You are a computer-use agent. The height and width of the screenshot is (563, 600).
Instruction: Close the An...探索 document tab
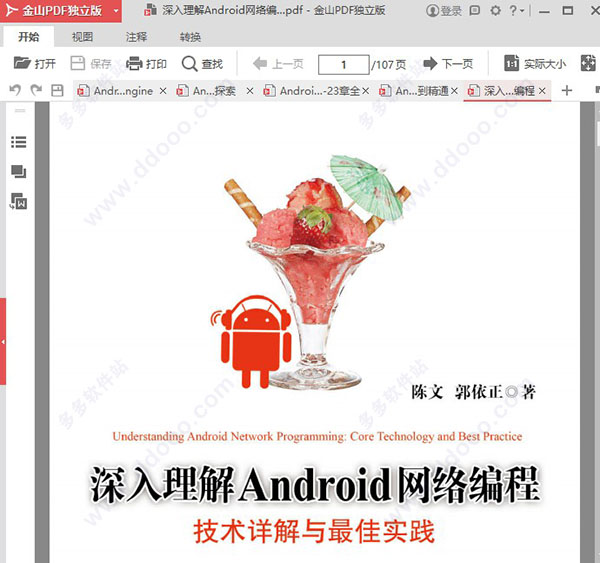(x=250, y=91)
